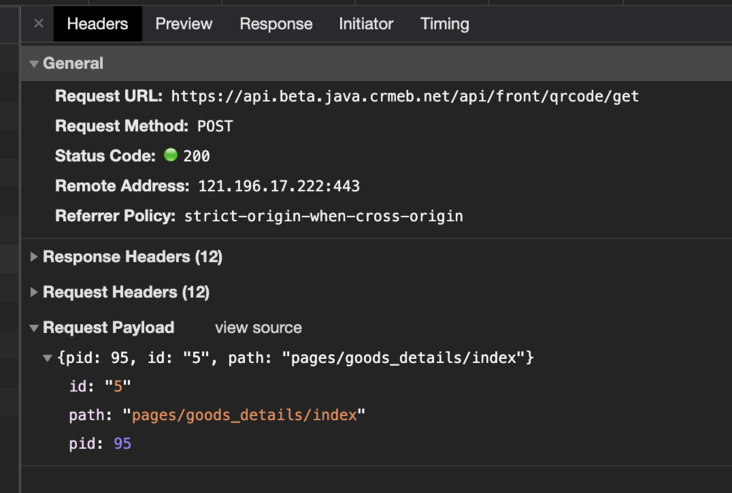Collapse the payload JSON object tree
The image size is (732, 493).
[48, 358]
